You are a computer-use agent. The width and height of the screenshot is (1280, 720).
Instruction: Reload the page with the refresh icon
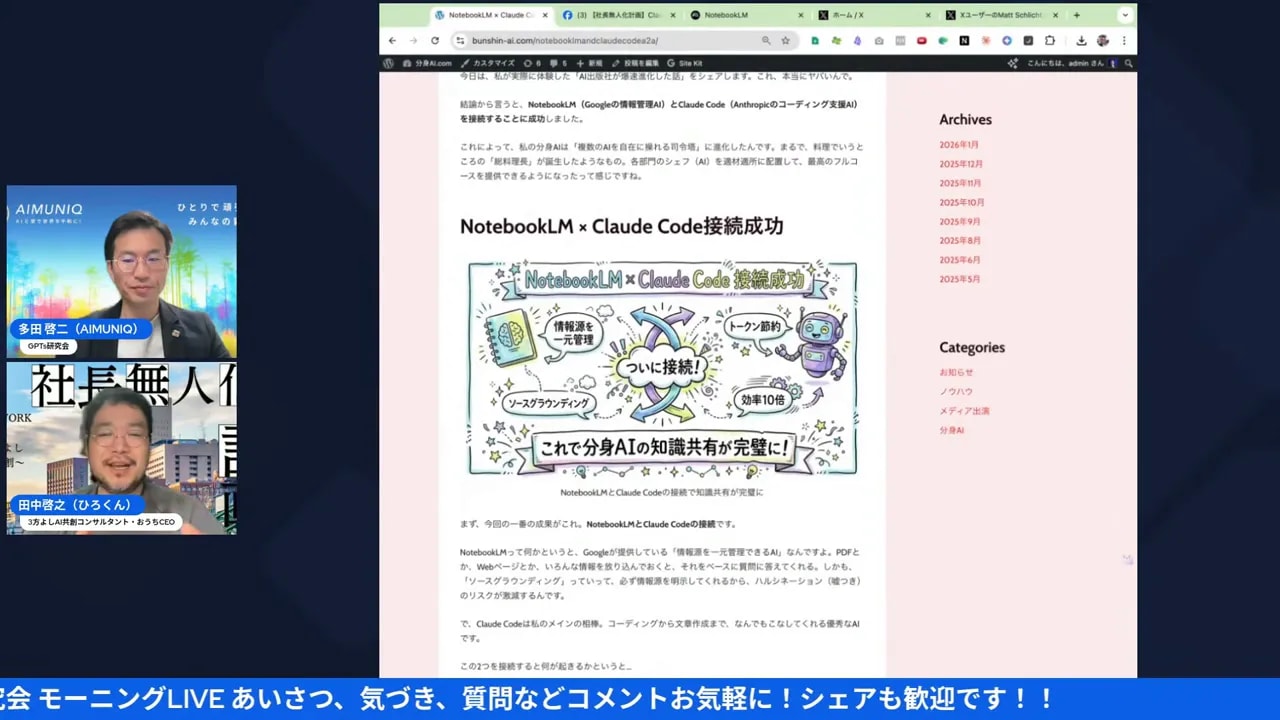coord(434,40)
